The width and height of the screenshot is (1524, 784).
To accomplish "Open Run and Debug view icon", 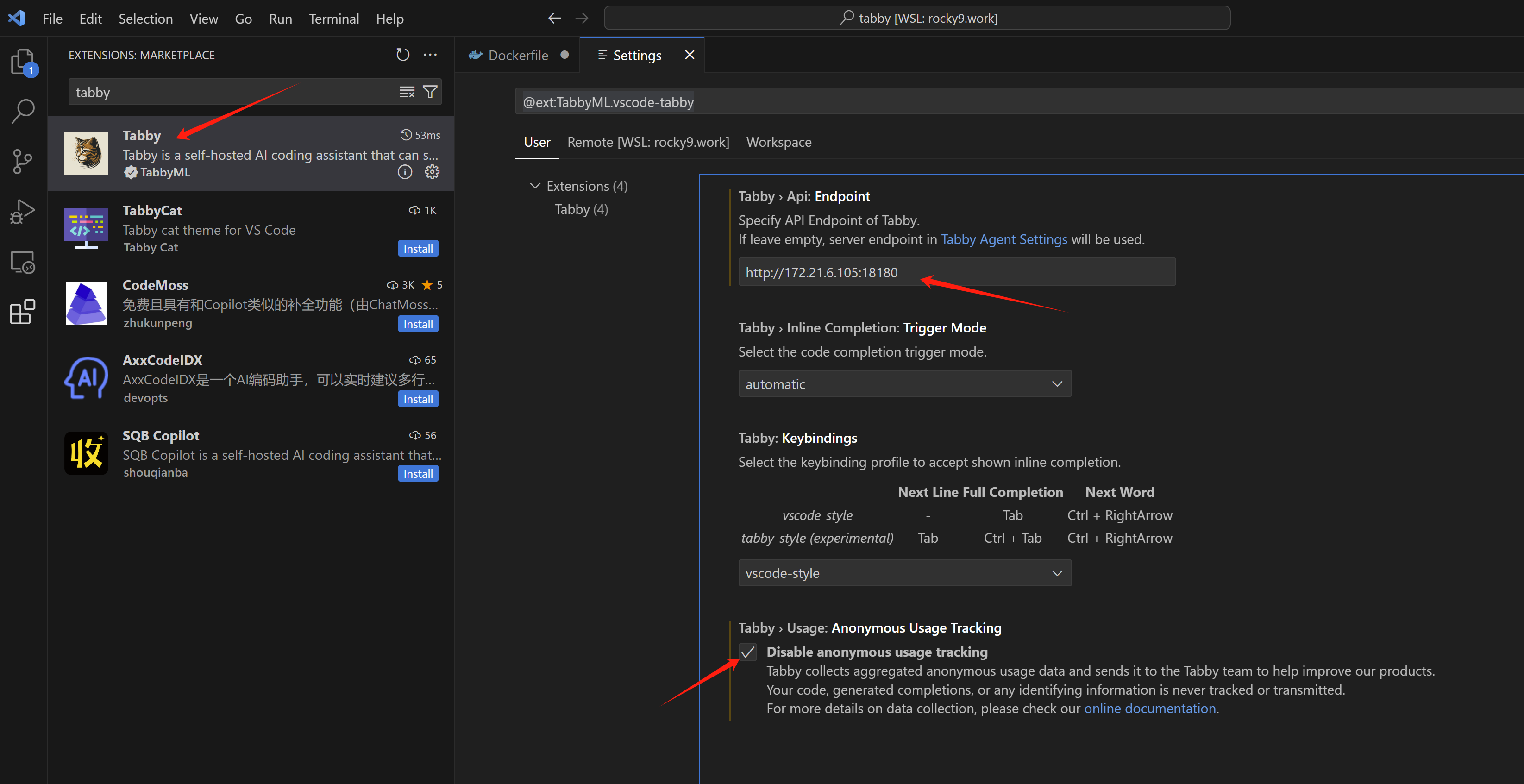I will 23,211.
